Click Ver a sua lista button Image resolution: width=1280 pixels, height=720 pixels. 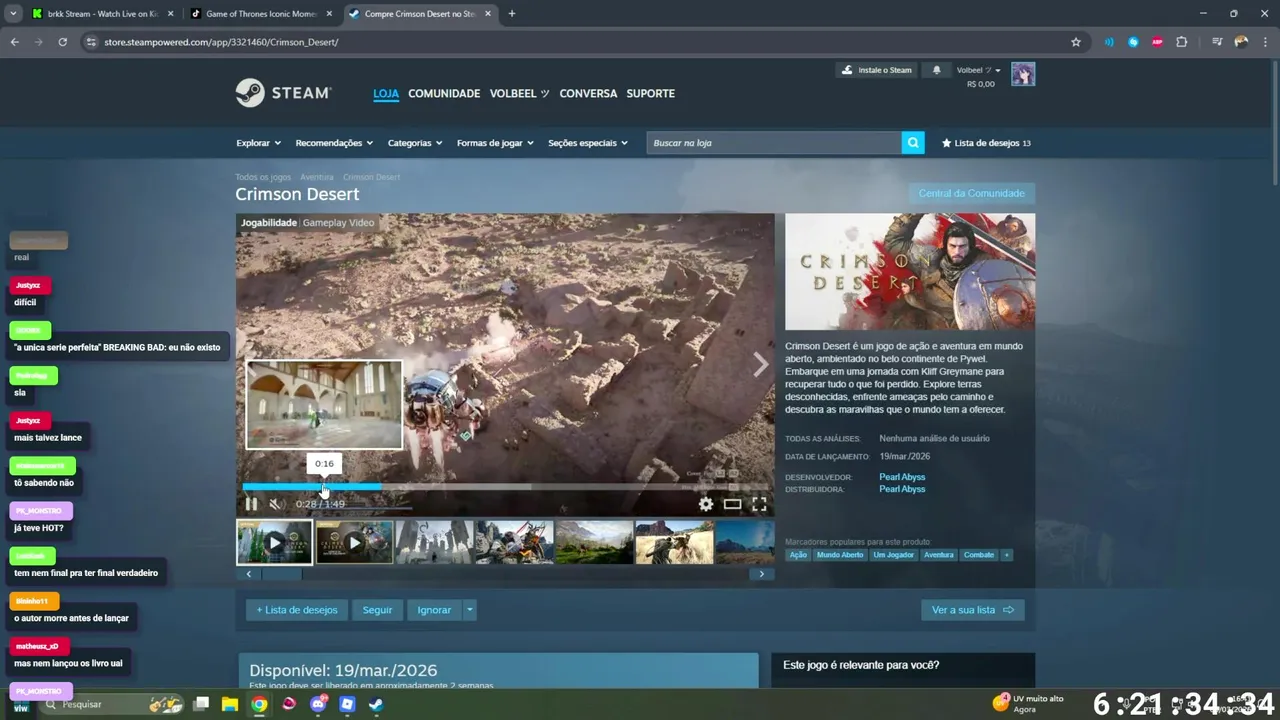[972, 610]
